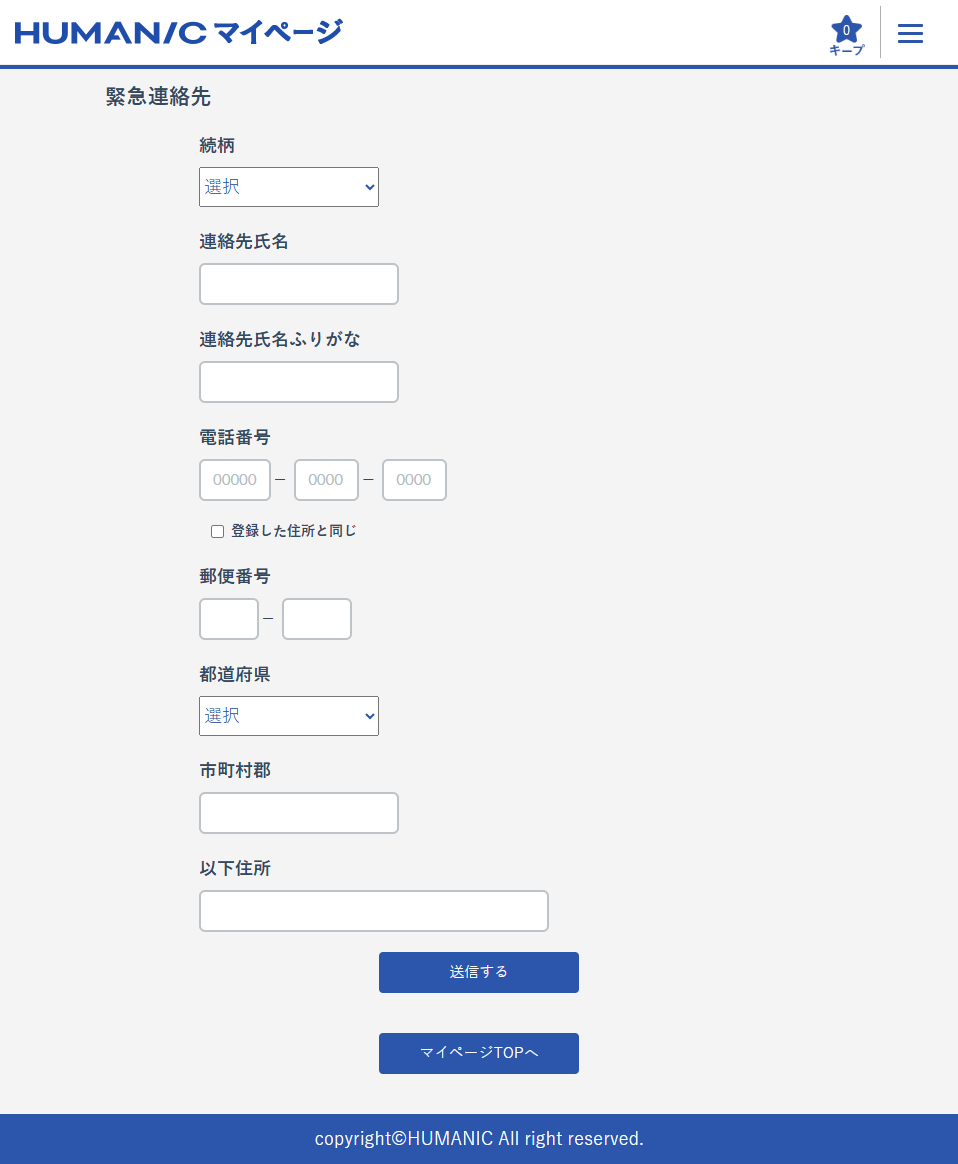Open the キープ favorites star icon
This screenshot has width=958, height=1164.
pos(846,32)
